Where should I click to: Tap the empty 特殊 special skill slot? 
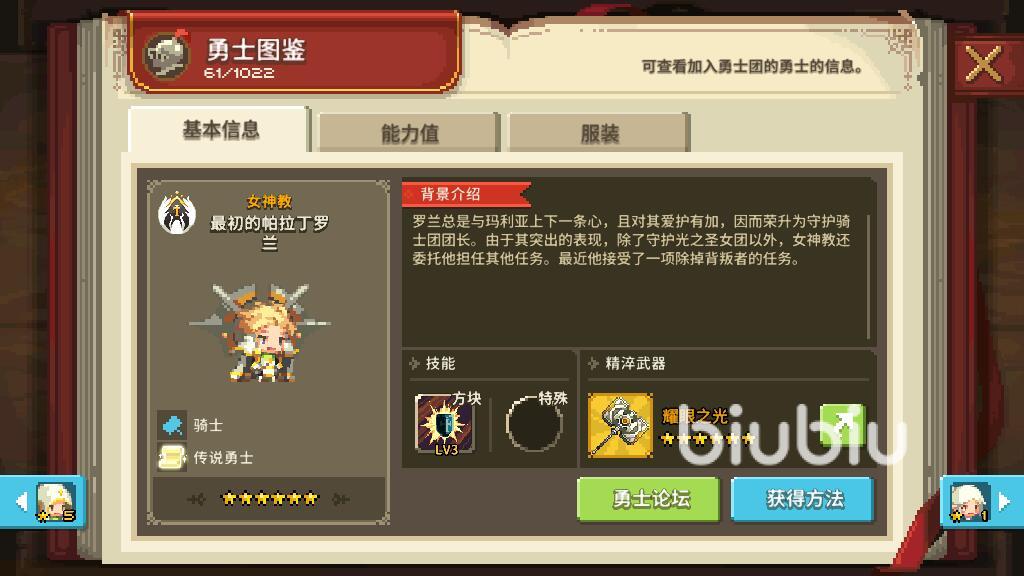pyautogui.click(x=534, y=424)
